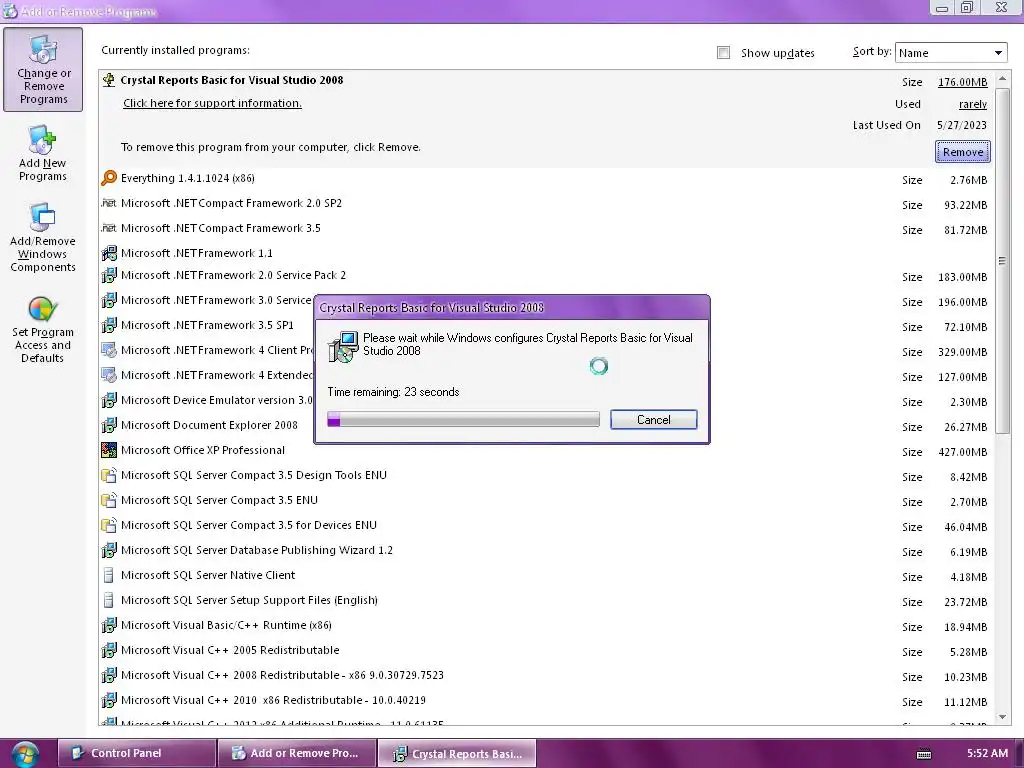Click the program list scrollbar thumb
1024x768 pixels.
pyautogui.click(x=1002, y=260)
